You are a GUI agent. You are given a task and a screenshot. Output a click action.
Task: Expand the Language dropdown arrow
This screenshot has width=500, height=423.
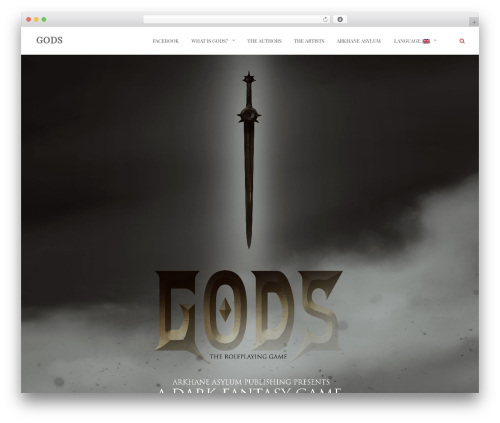pyautogui.click(x=435, y=41)
